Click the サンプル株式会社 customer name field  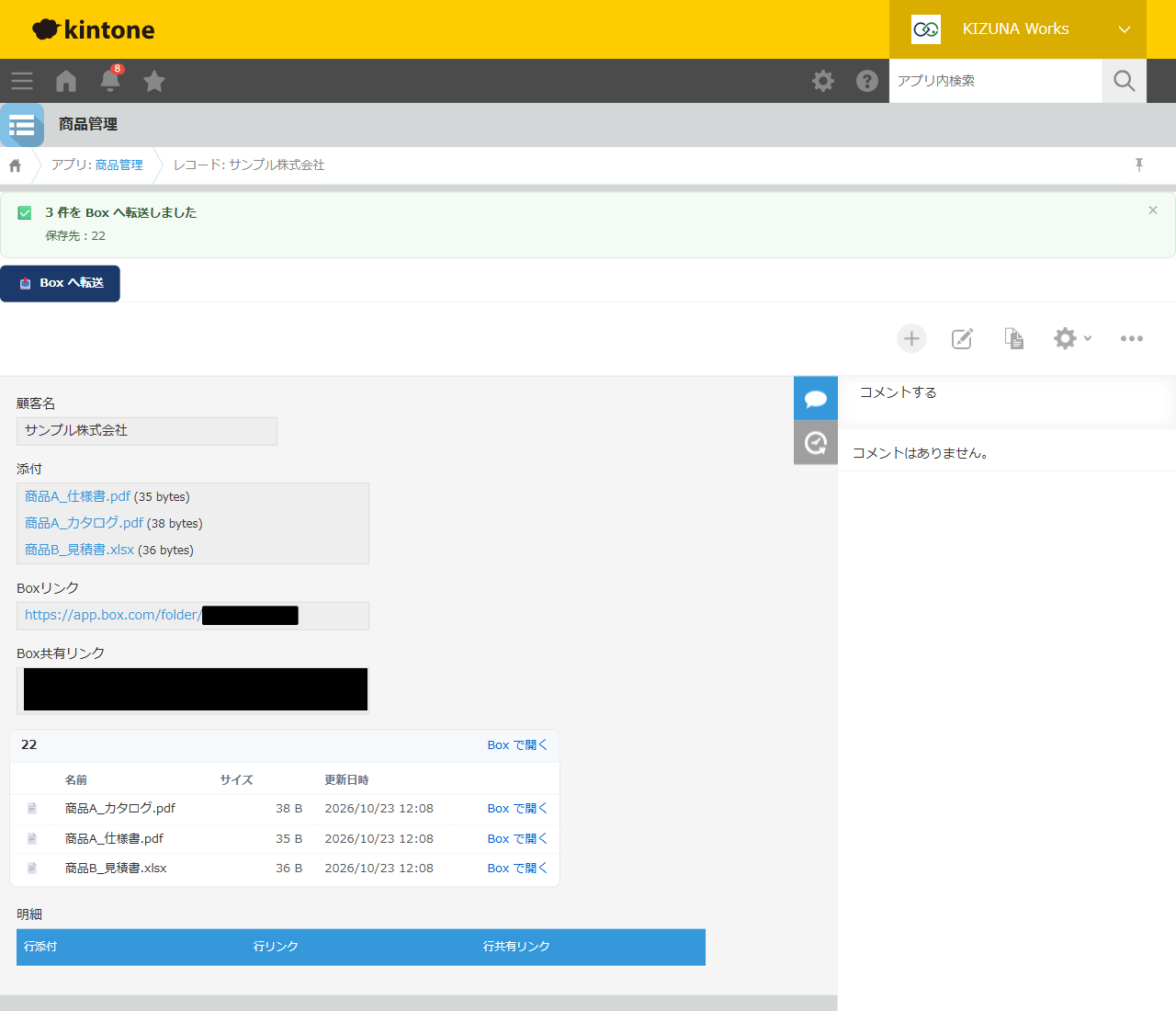147,431
